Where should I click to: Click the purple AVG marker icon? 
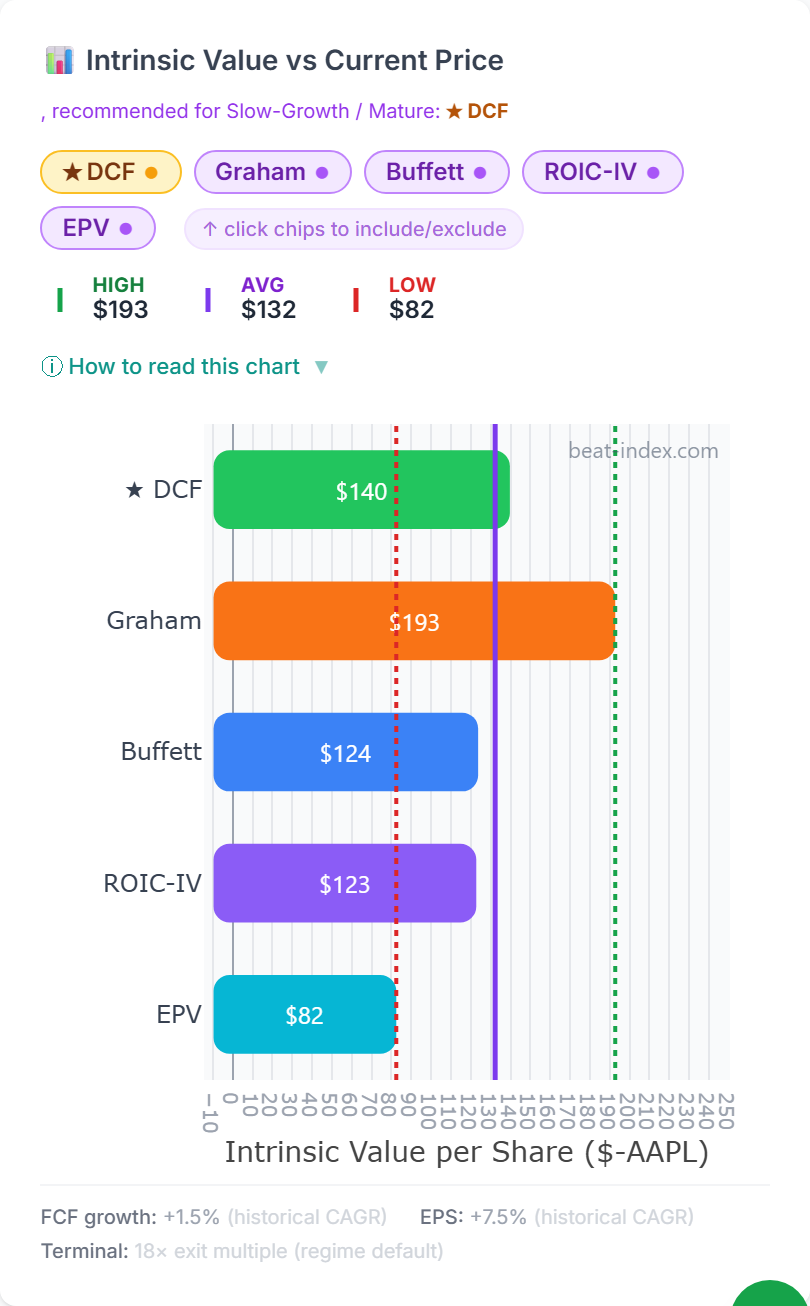pos(208,299)
